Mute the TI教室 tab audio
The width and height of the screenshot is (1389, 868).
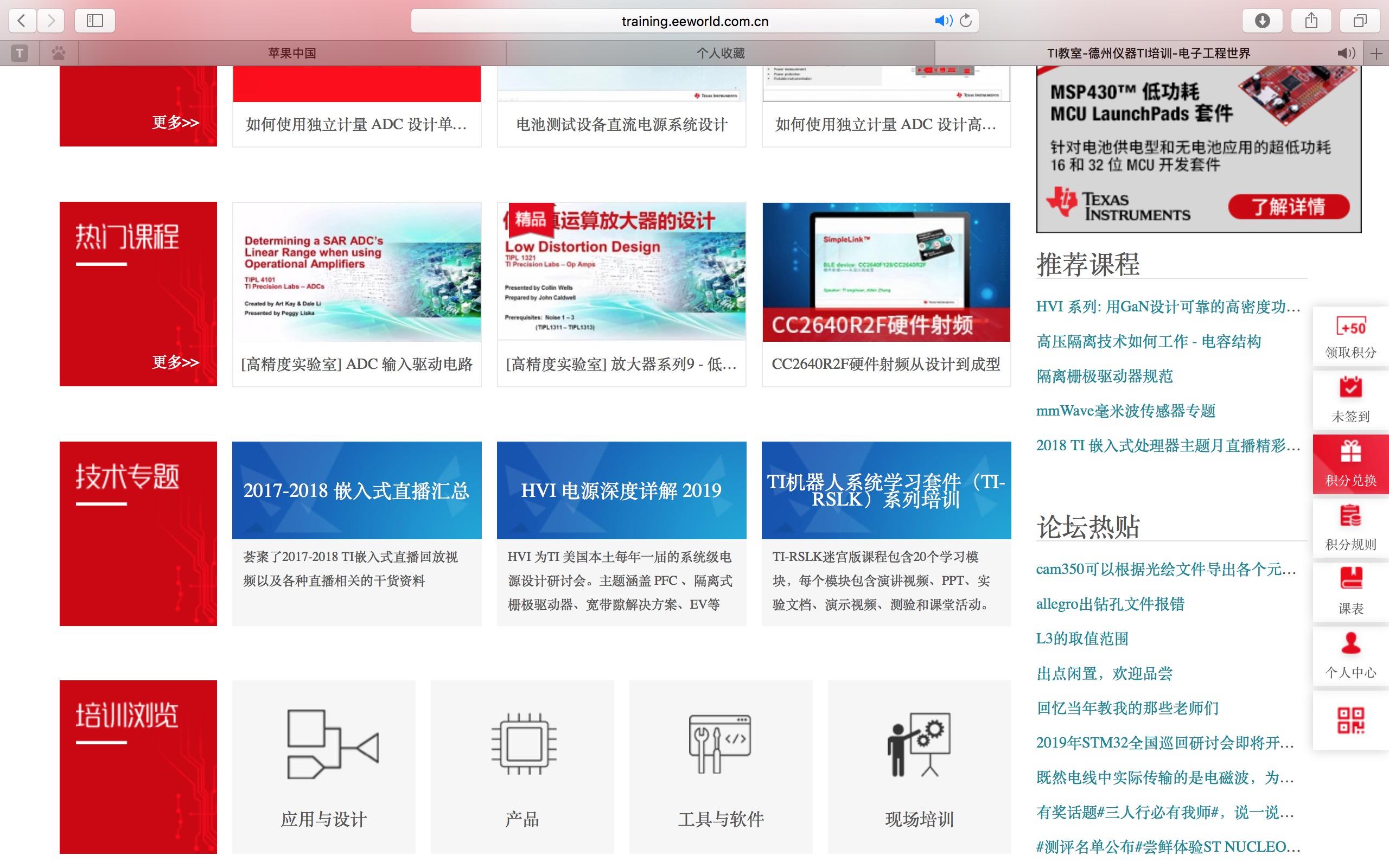[x=1347, y=53]
